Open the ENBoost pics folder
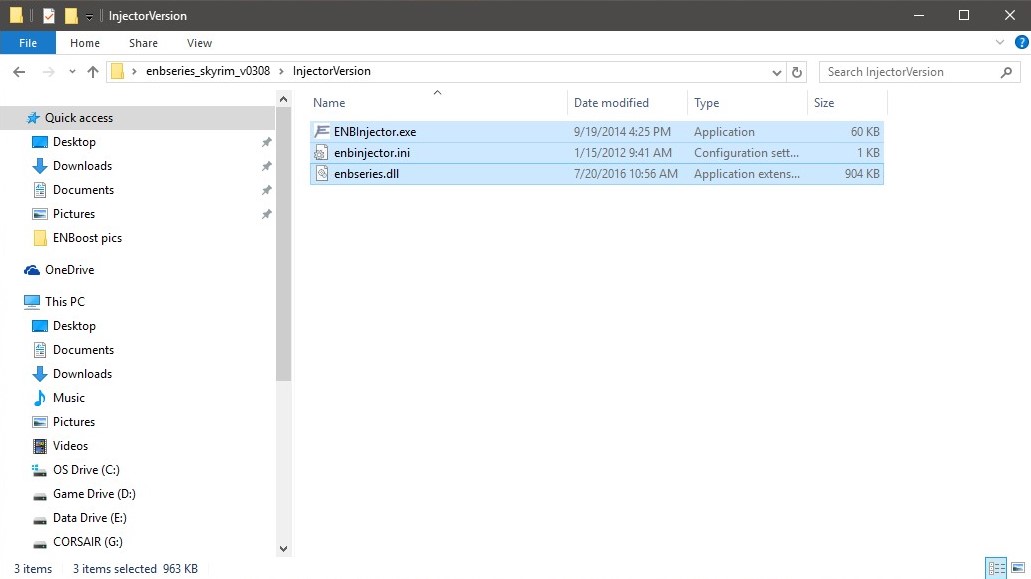 87,238
